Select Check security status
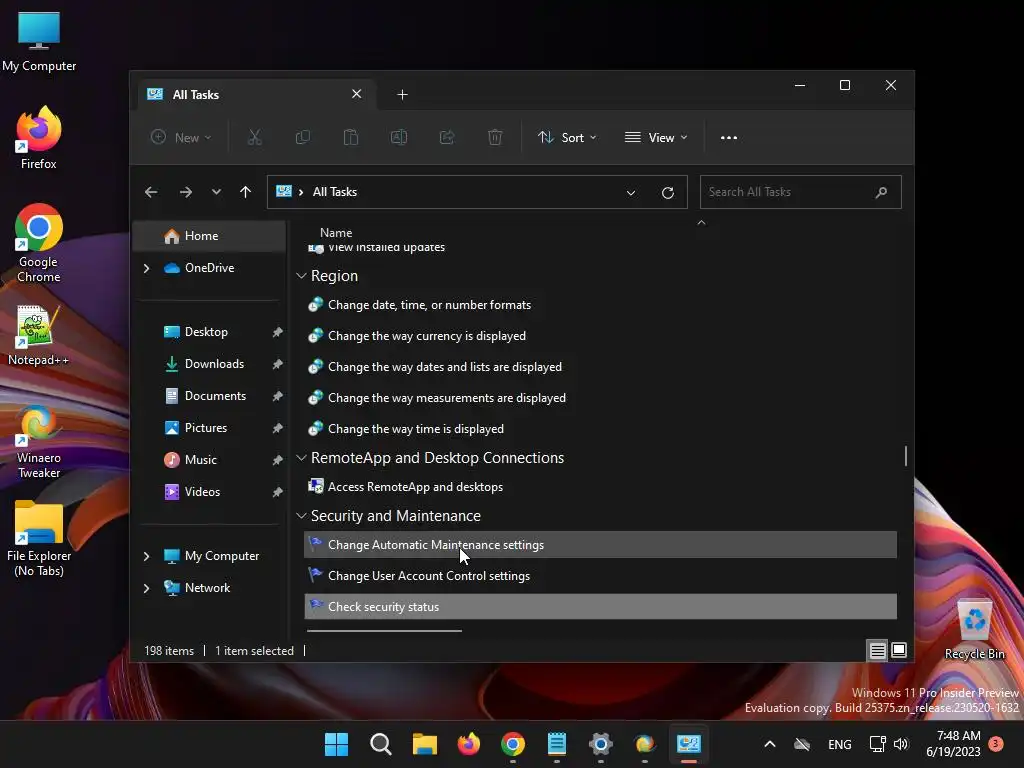Screen dimensions: 1024x768 [600, 607]
